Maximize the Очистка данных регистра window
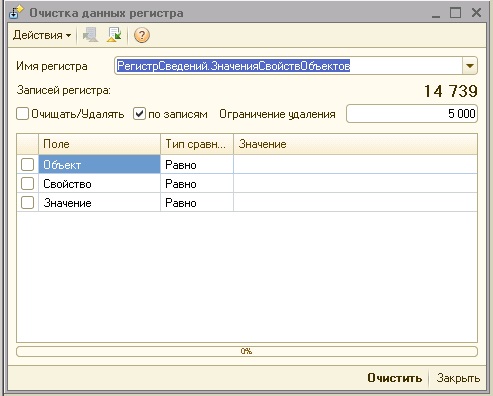Image resolution: width=493 pixels, height=396 pixels. [456, 13]
